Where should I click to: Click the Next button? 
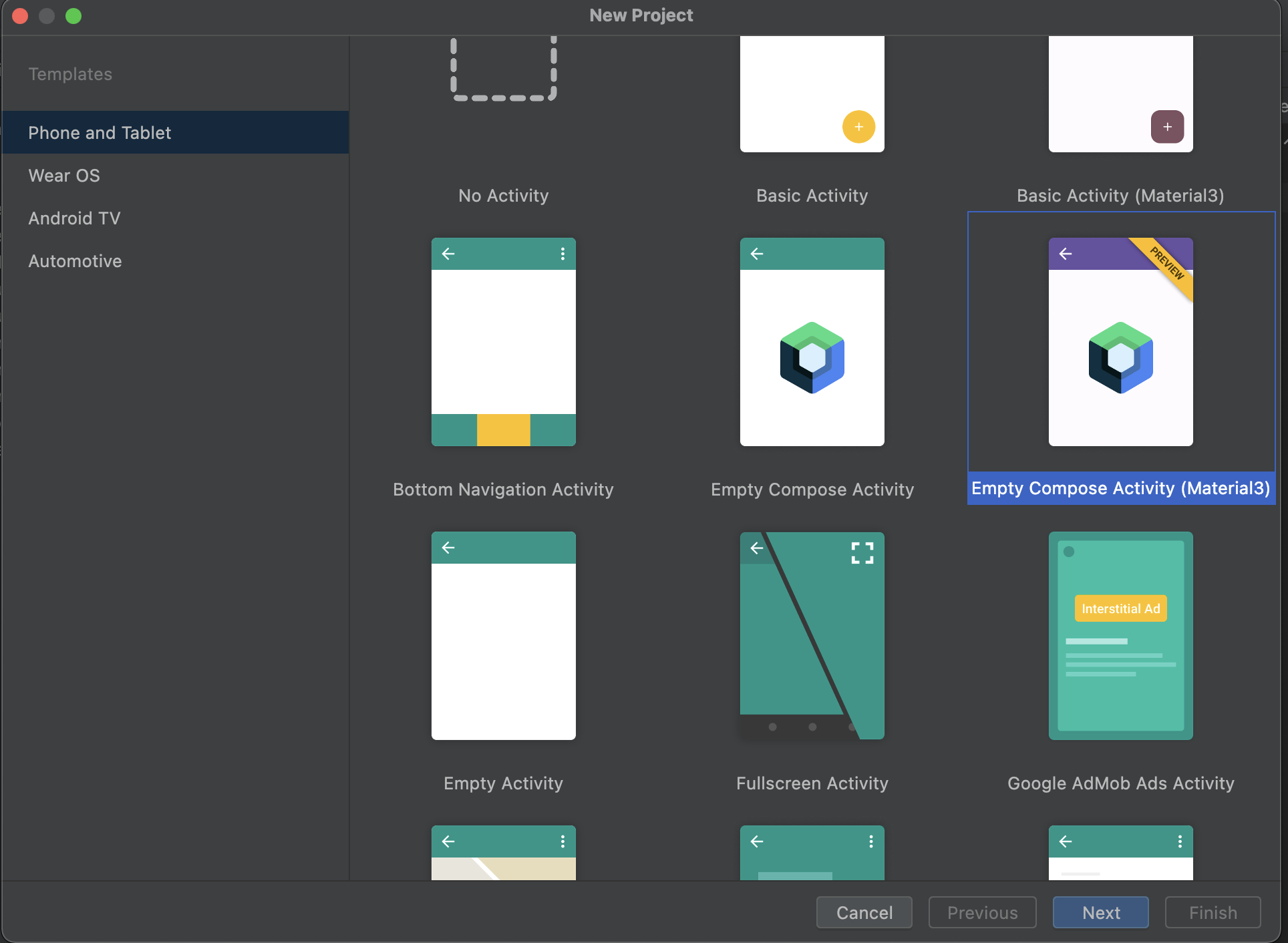point(1100,912)
